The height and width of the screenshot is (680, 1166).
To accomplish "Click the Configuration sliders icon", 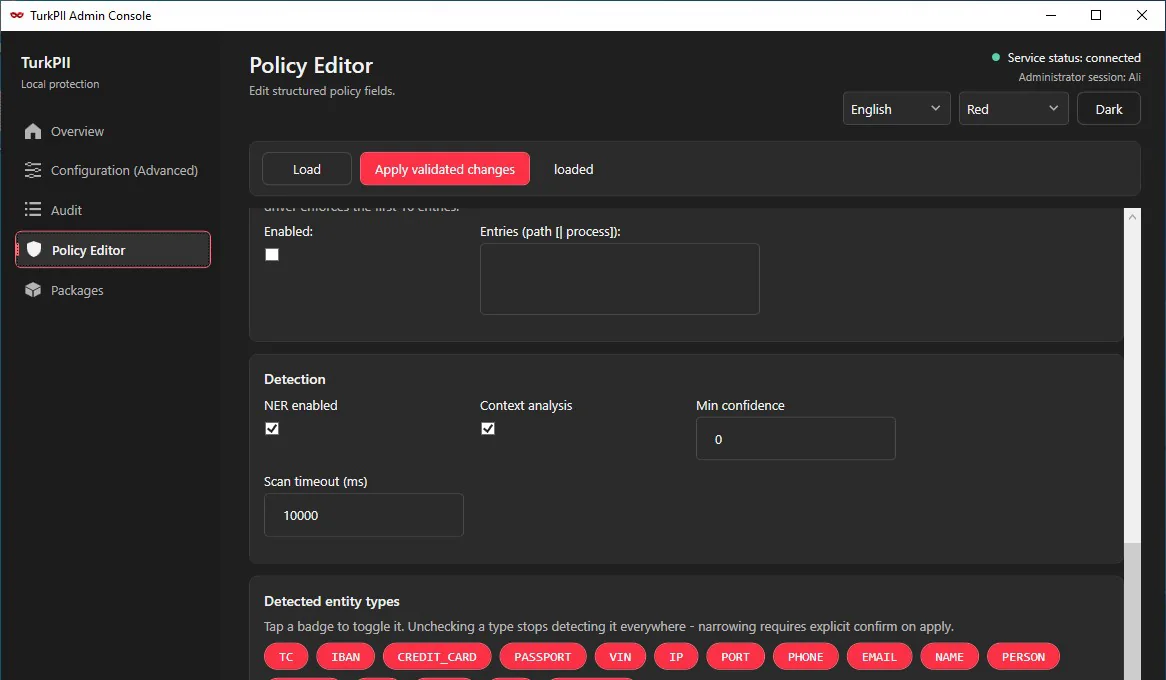I will click(x=33, y=170).
